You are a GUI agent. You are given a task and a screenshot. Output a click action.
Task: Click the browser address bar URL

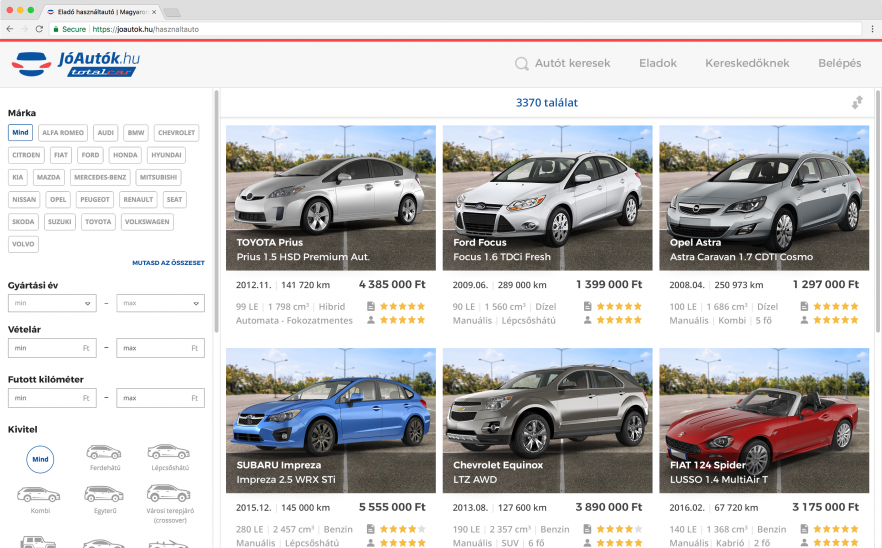click(145, 29)
